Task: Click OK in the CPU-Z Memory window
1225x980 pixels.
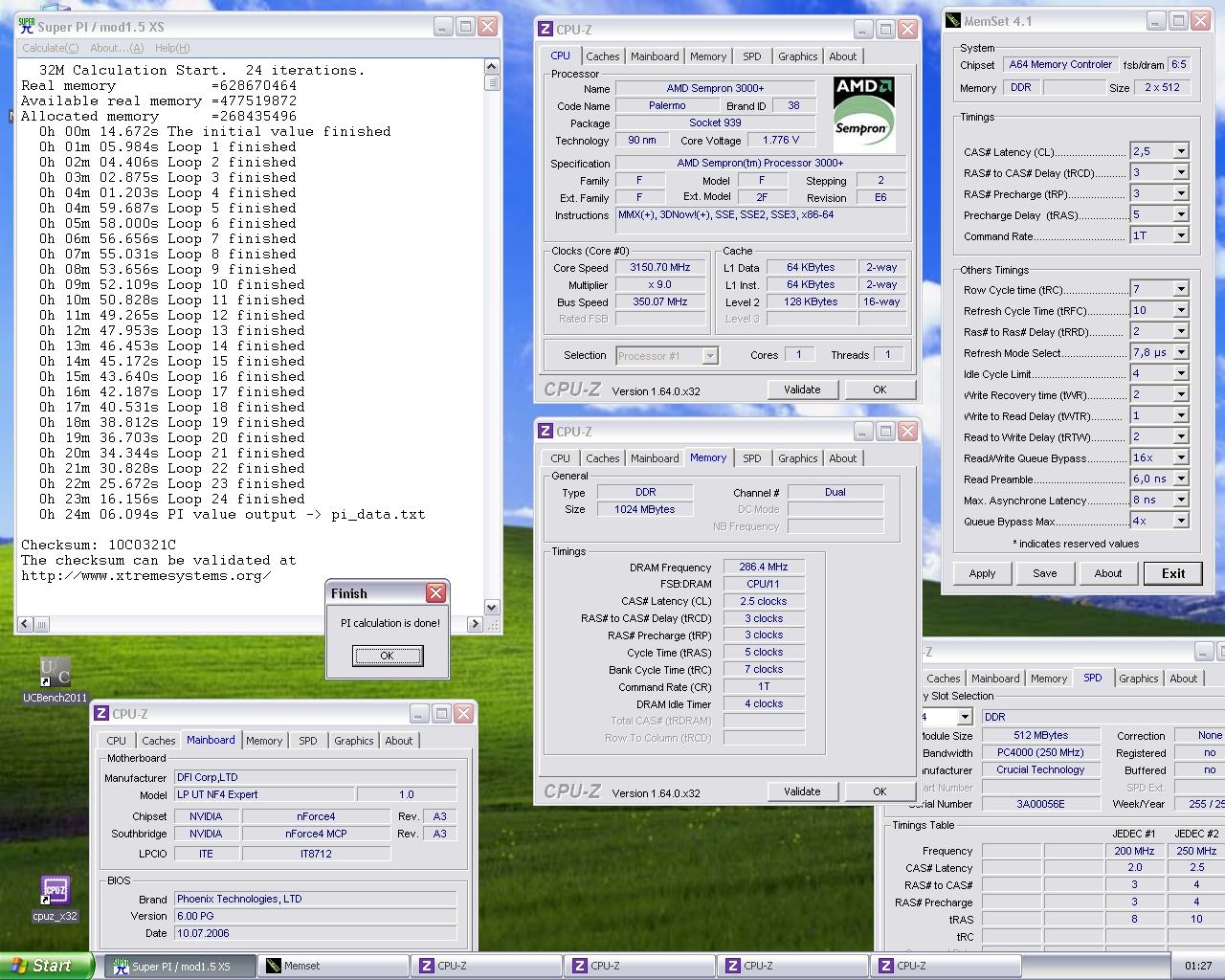Action: (x=880, y=791)
